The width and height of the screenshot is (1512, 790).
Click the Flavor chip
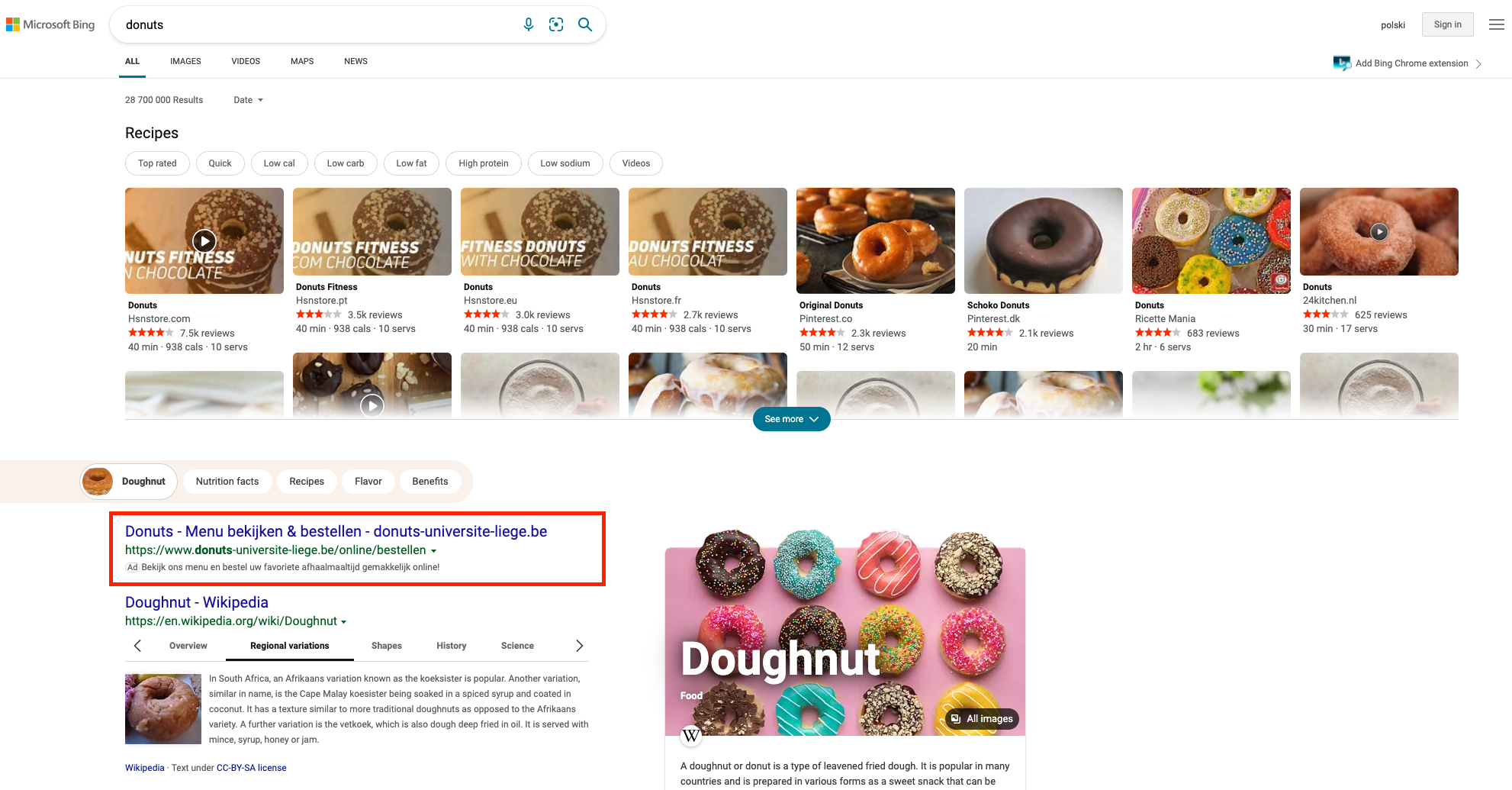(x=368, y=482)
